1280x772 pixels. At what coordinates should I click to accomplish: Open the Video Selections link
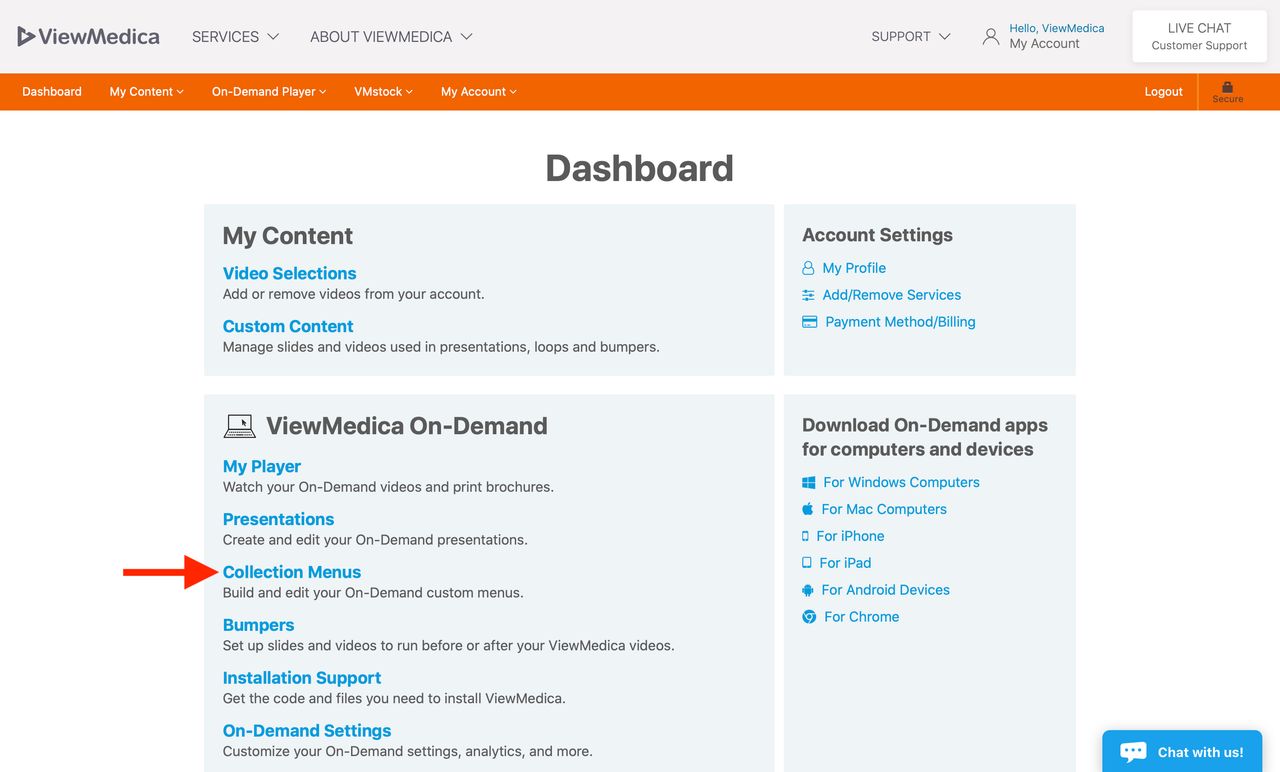289,273
